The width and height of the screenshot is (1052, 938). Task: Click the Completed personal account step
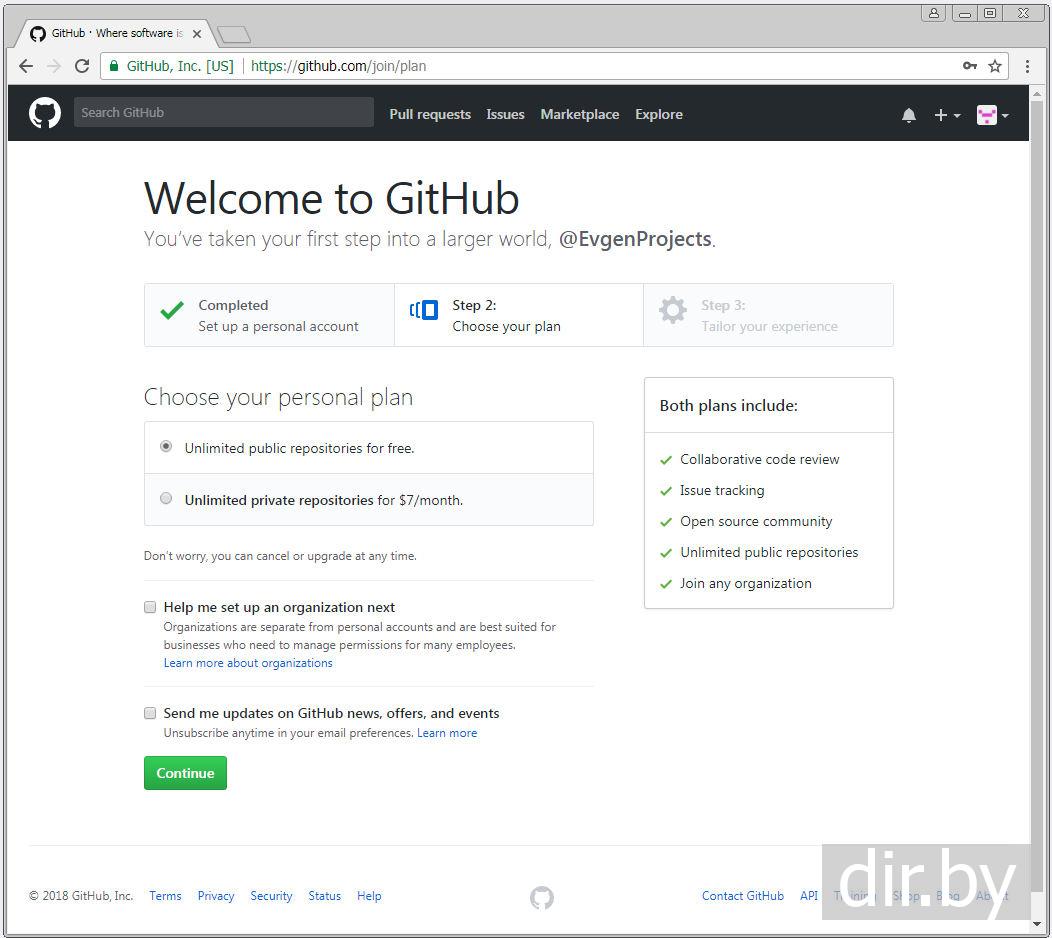tap(269, 315)
